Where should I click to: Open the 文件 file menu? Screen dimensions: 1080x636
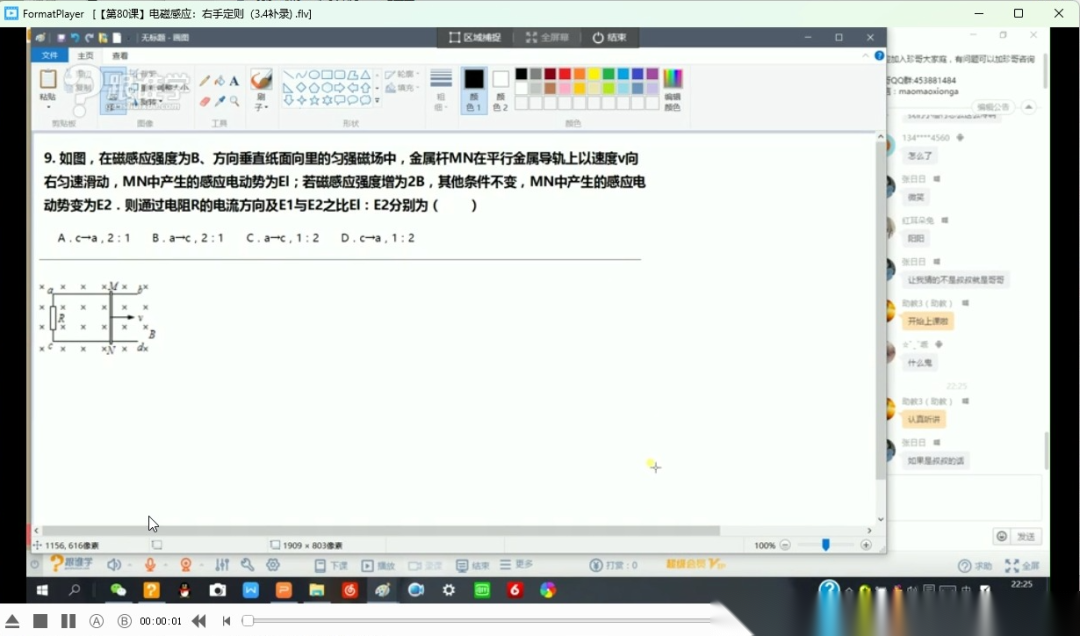(49, 56)
